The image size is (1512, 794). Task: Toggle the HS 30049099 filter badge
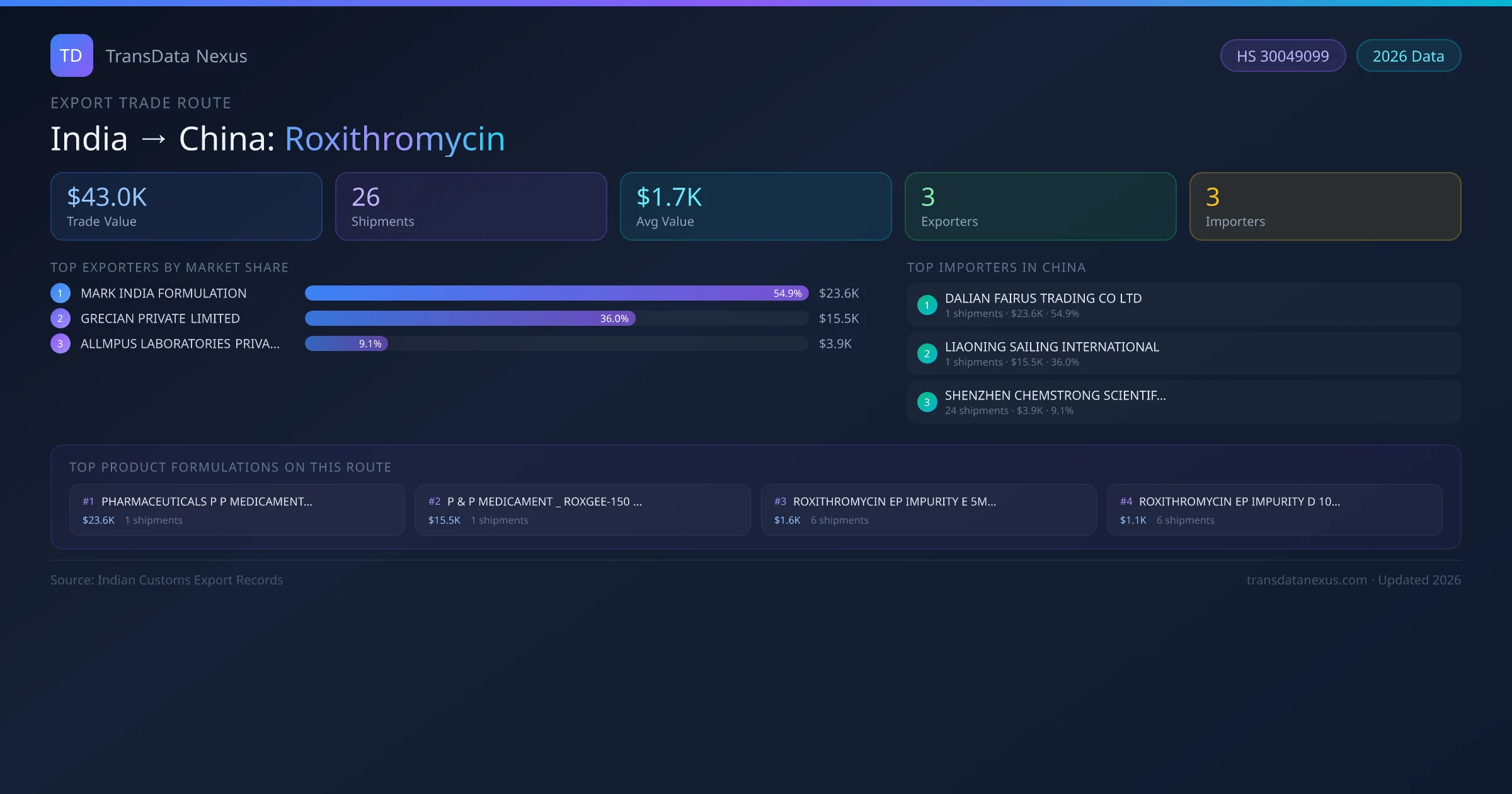click(1283, 55)
